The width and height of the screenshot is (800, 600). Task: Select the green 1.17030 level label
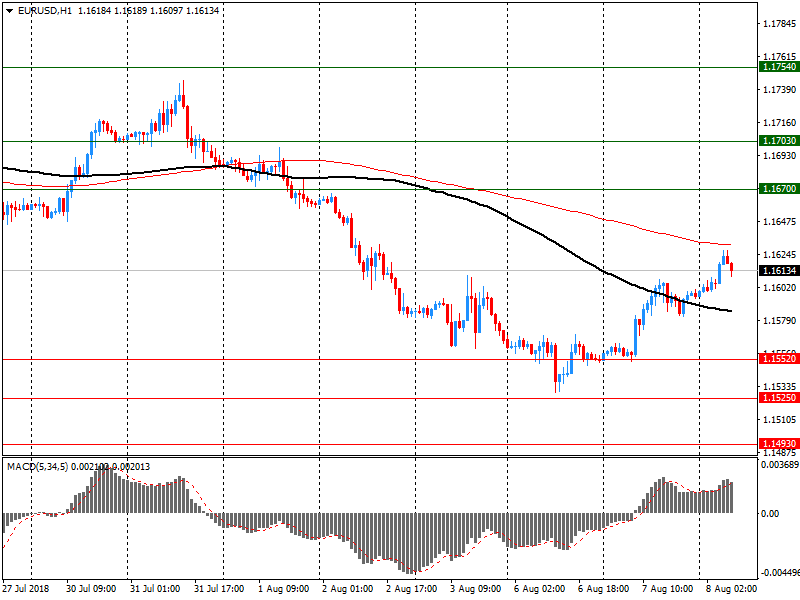(779, 141)
